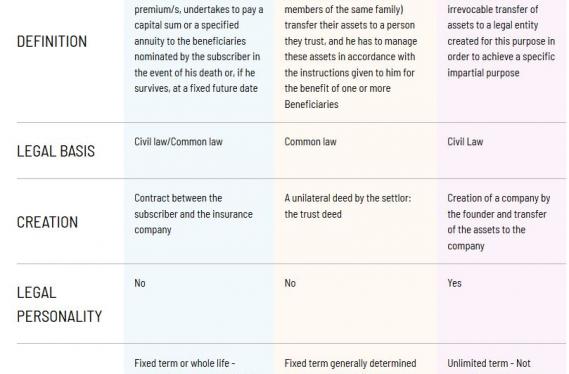Click 'Unlimited term - Not' cell text
Screen dimensions: 569x374
(488, 363)
